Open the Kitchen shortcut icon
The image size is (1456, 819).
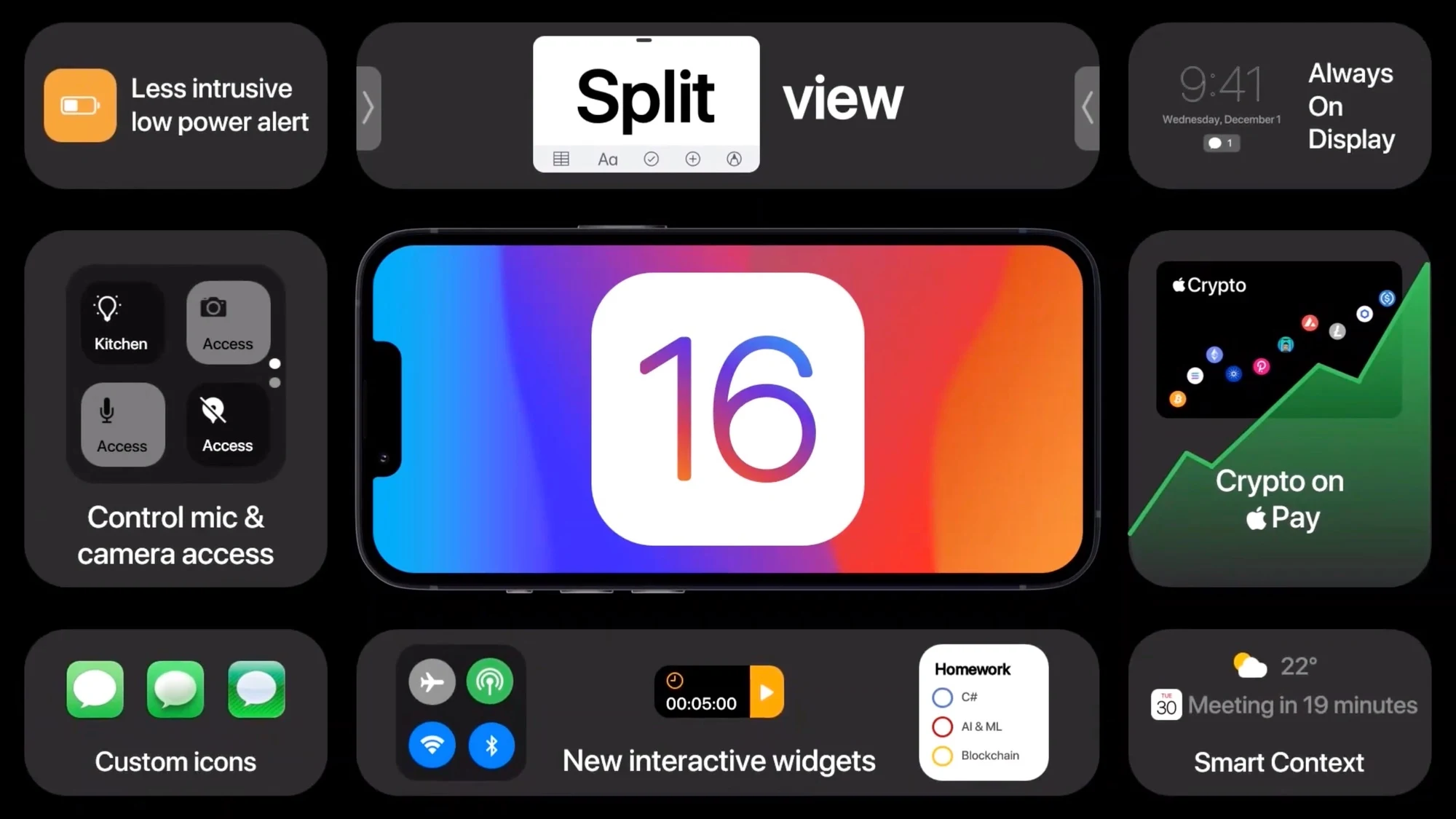(x=121, y=320)
